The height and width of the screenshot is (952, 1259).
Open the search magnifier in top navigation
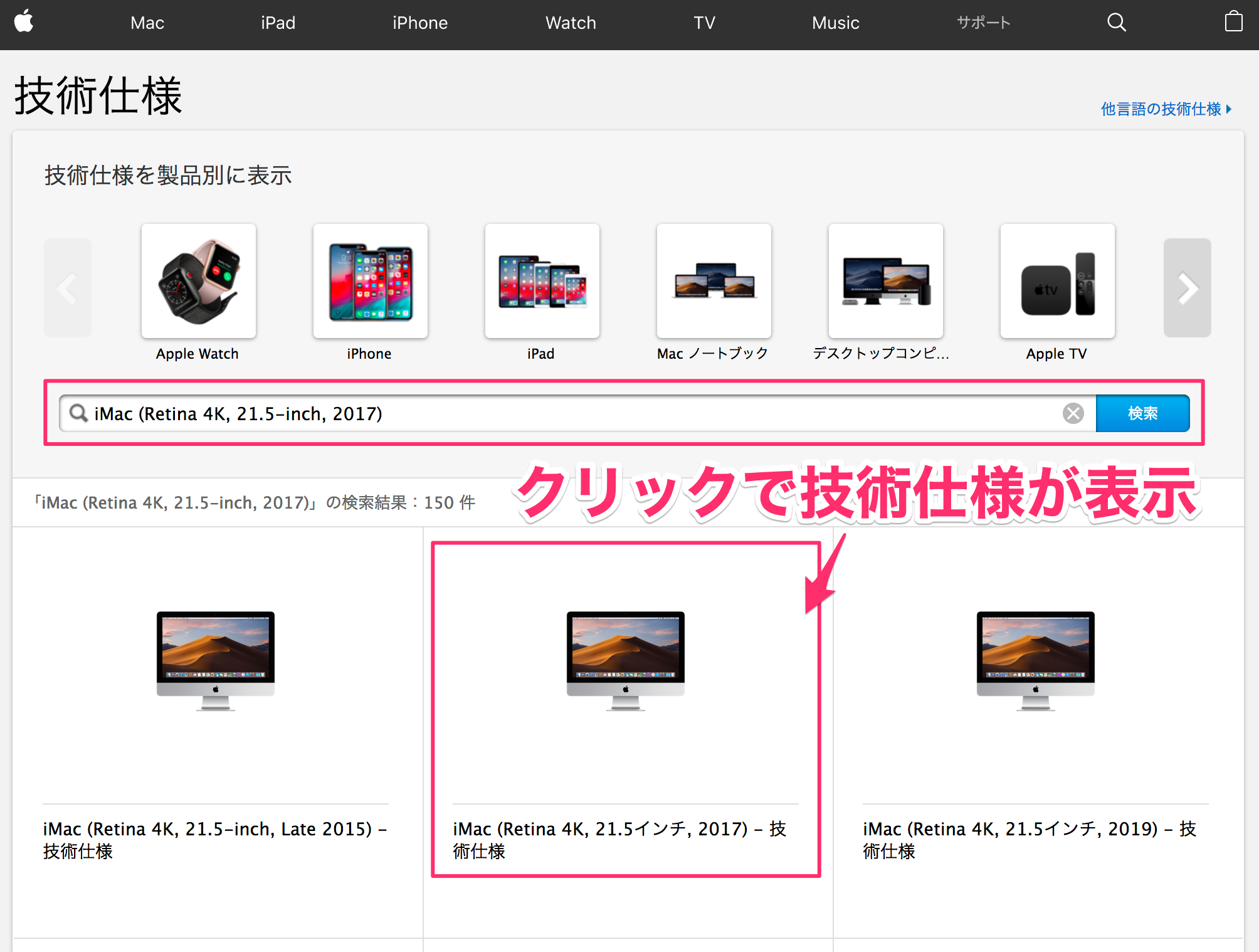coord(1116,23)
